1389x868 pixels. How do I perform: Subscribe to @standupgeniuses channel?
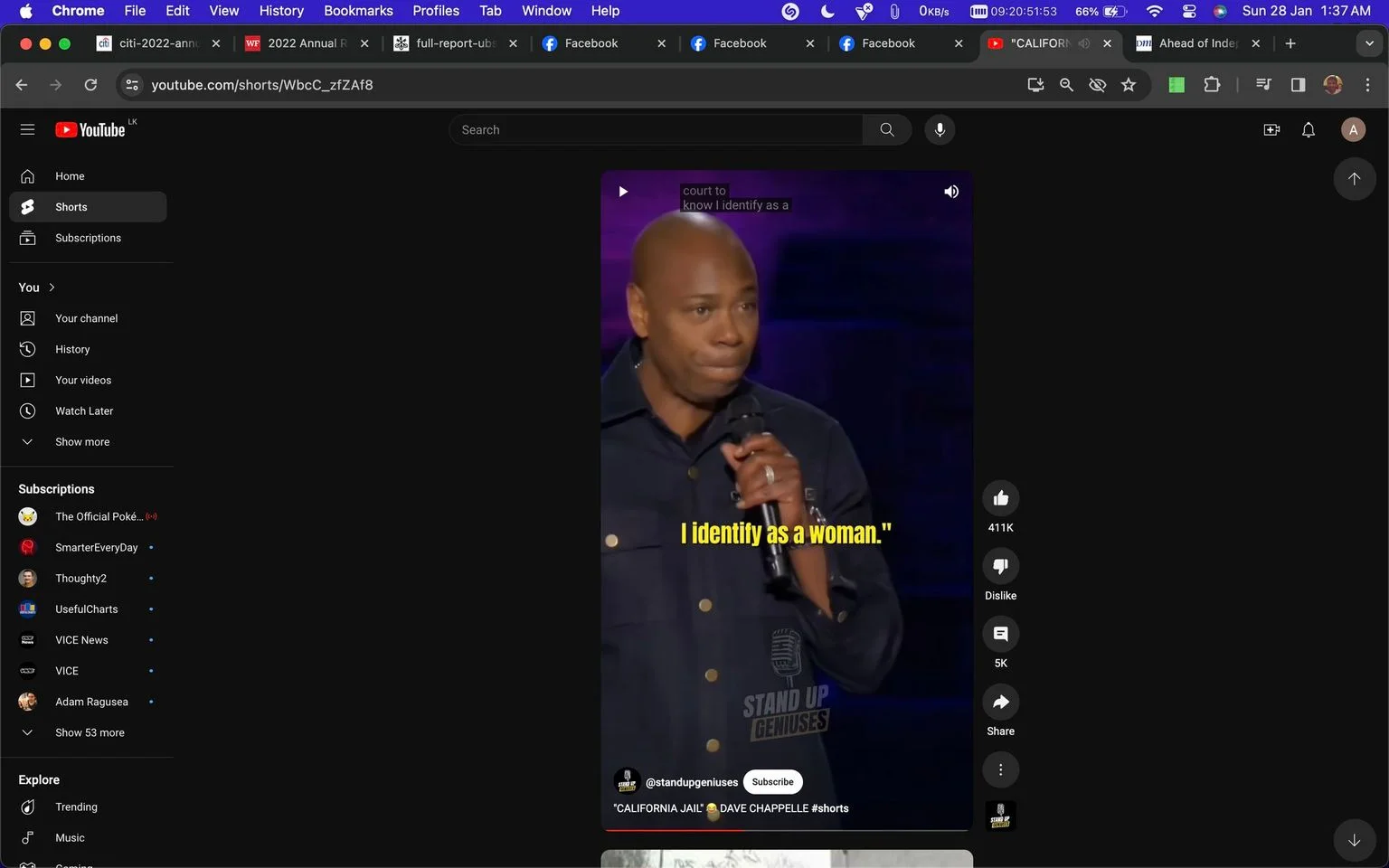point(772,782)
